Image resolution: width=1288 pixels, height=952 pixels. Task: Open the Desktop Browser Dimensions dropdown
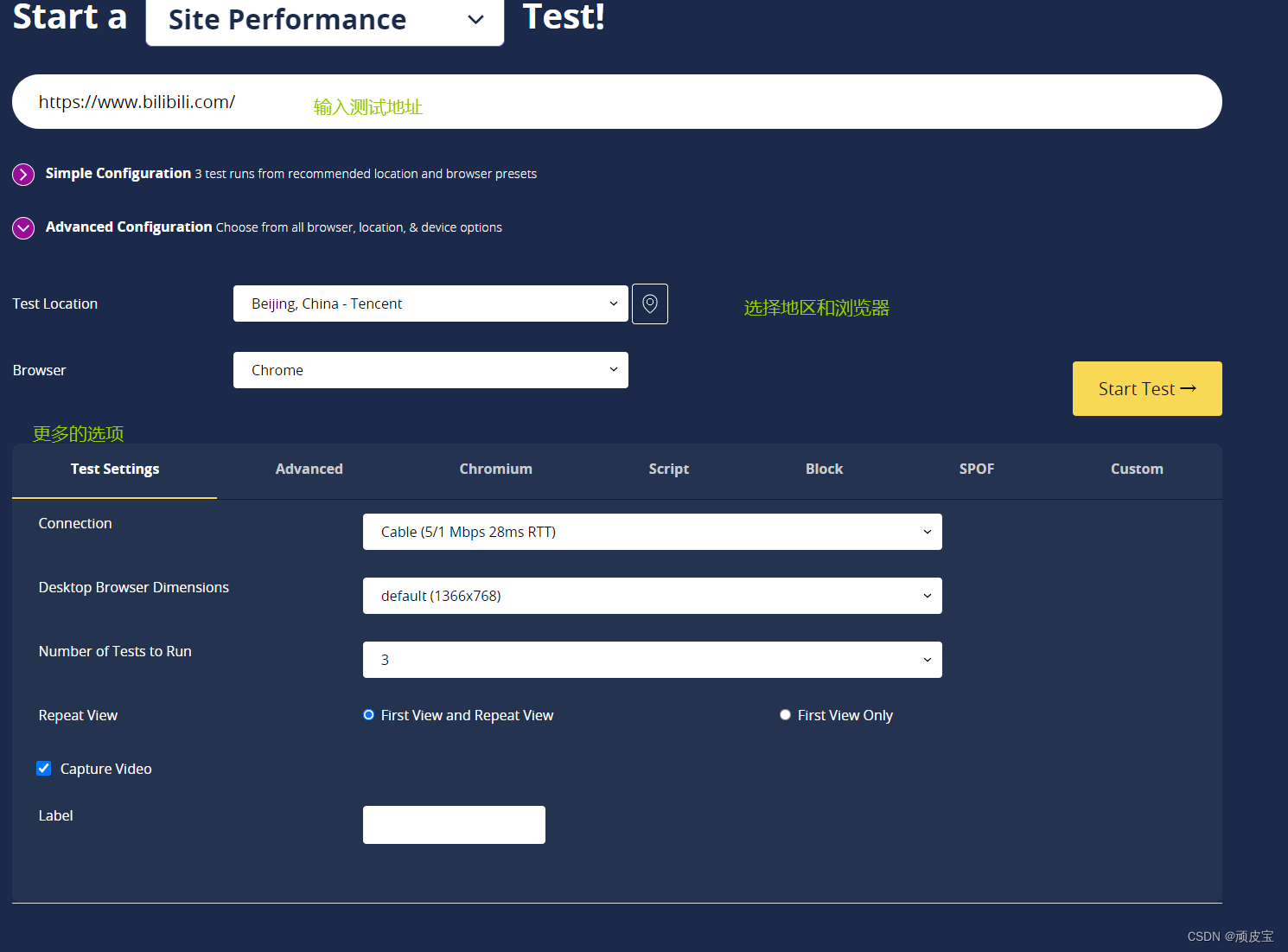[x=653, y=596]
